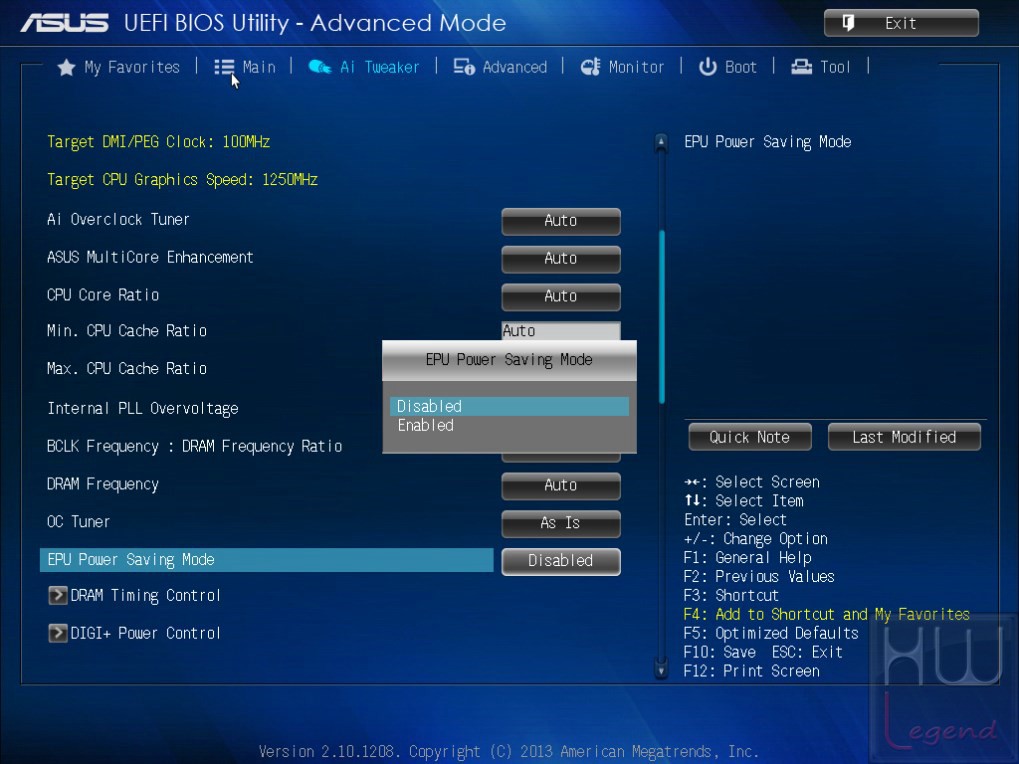Screen dimensions: 1019x764
Task: Click the Main tab list icon
Action: pyautogui.click(x=224, y=67)
